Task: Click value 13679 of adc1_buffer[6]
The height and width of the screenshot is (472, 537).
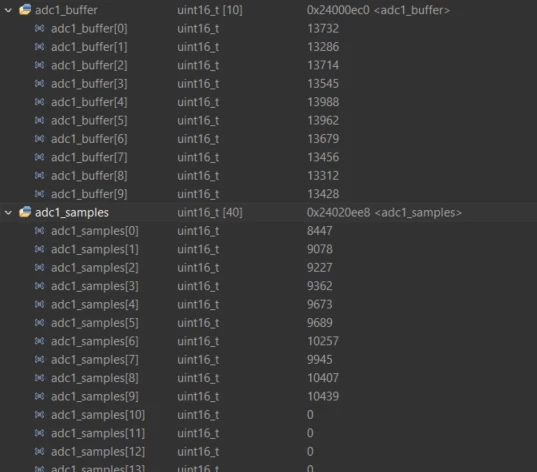Action: (323, 139)
